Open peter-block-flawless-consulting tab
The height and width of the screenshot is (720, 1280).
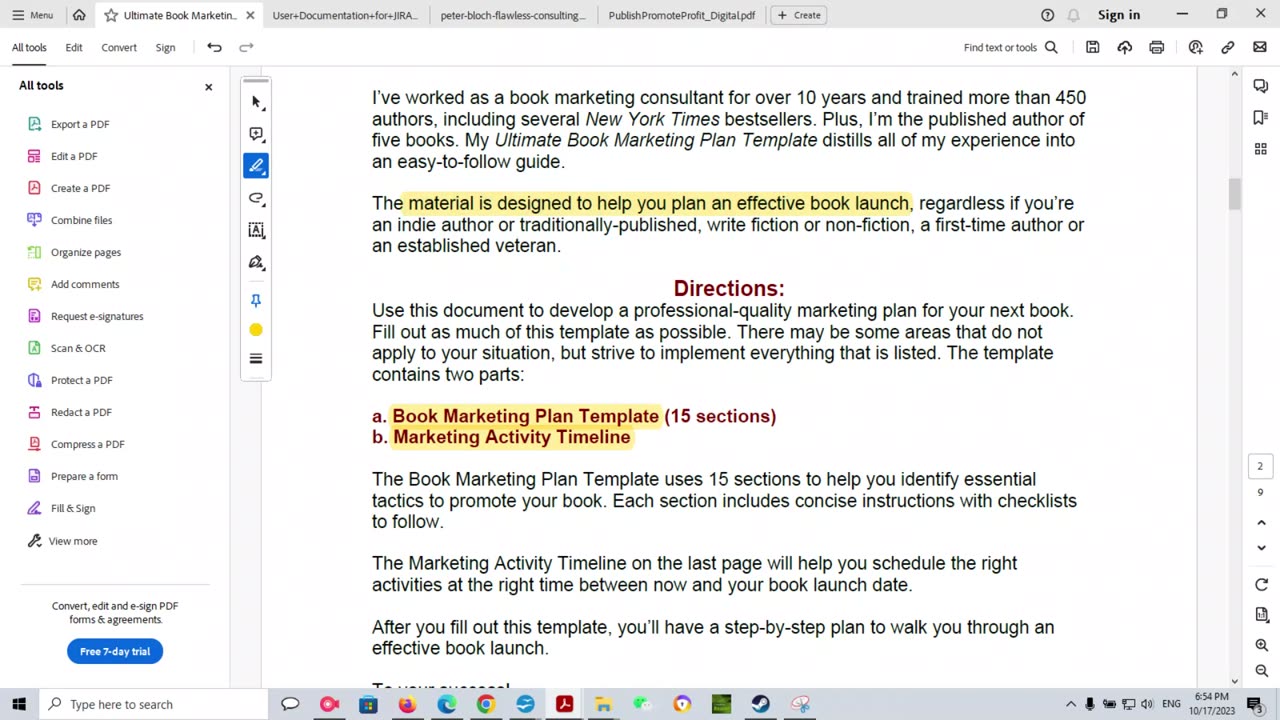[513, 15]
